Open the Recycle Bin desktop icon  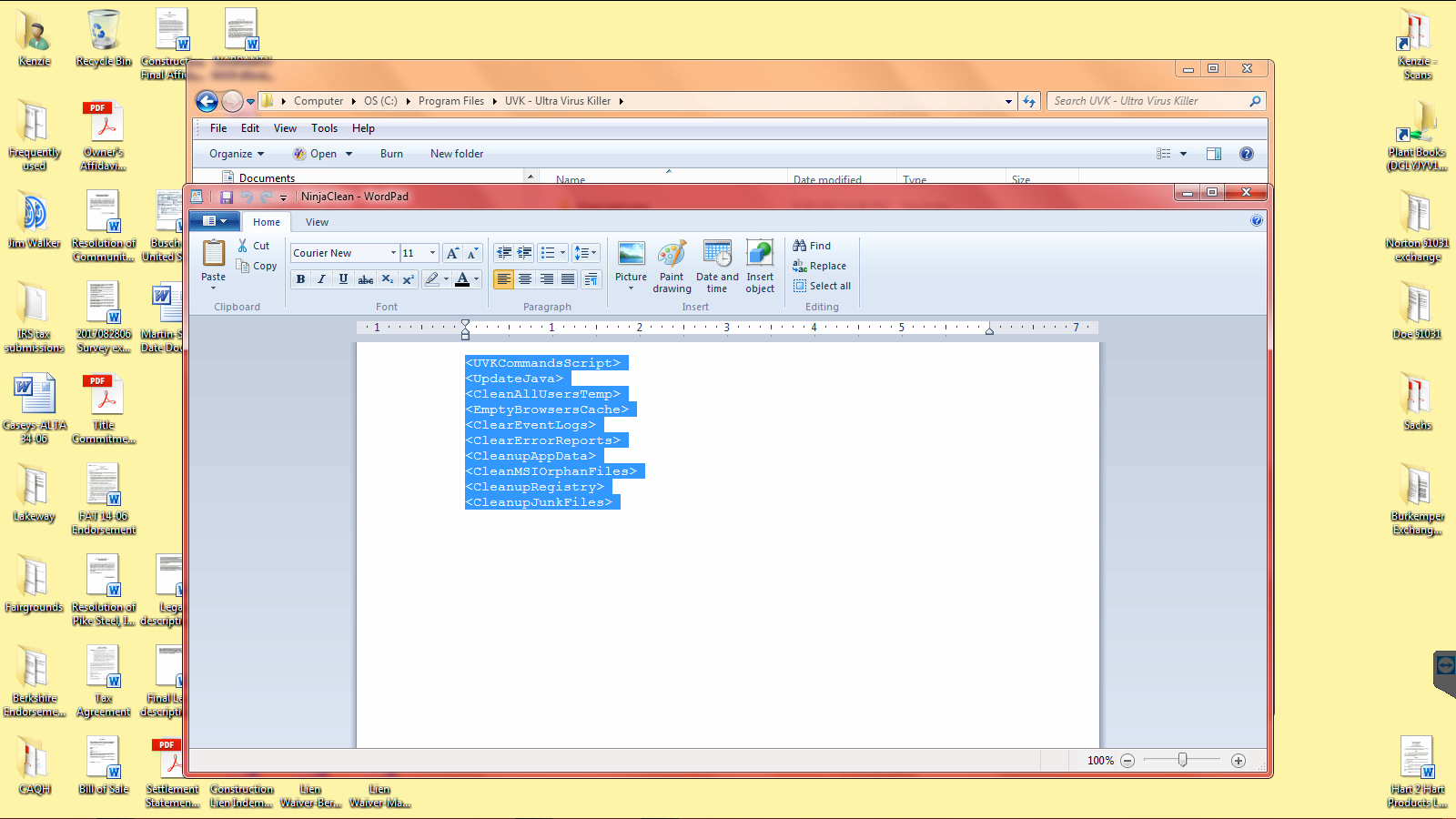(104, 38)
